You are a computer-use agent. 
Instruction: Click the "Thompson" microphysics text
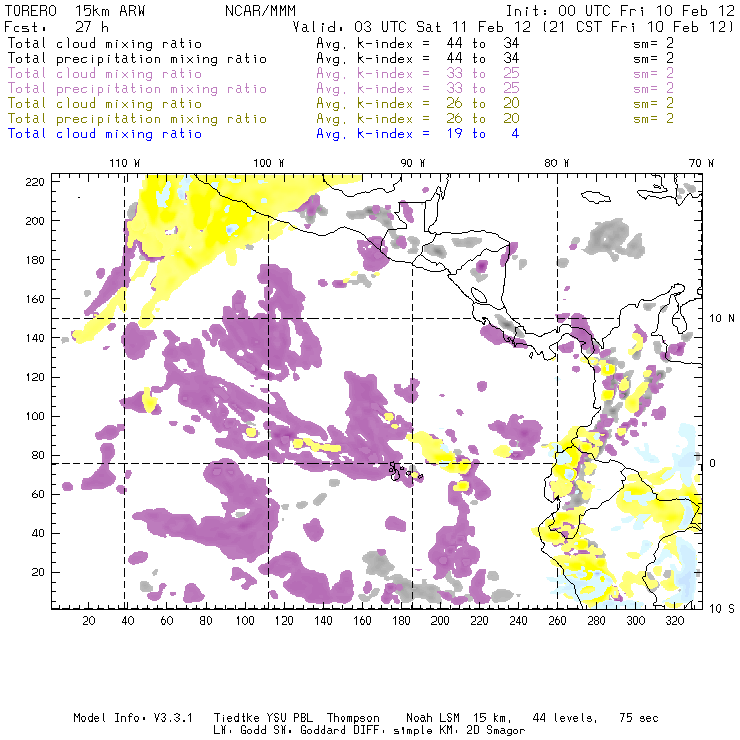click(x=353, y=718)
